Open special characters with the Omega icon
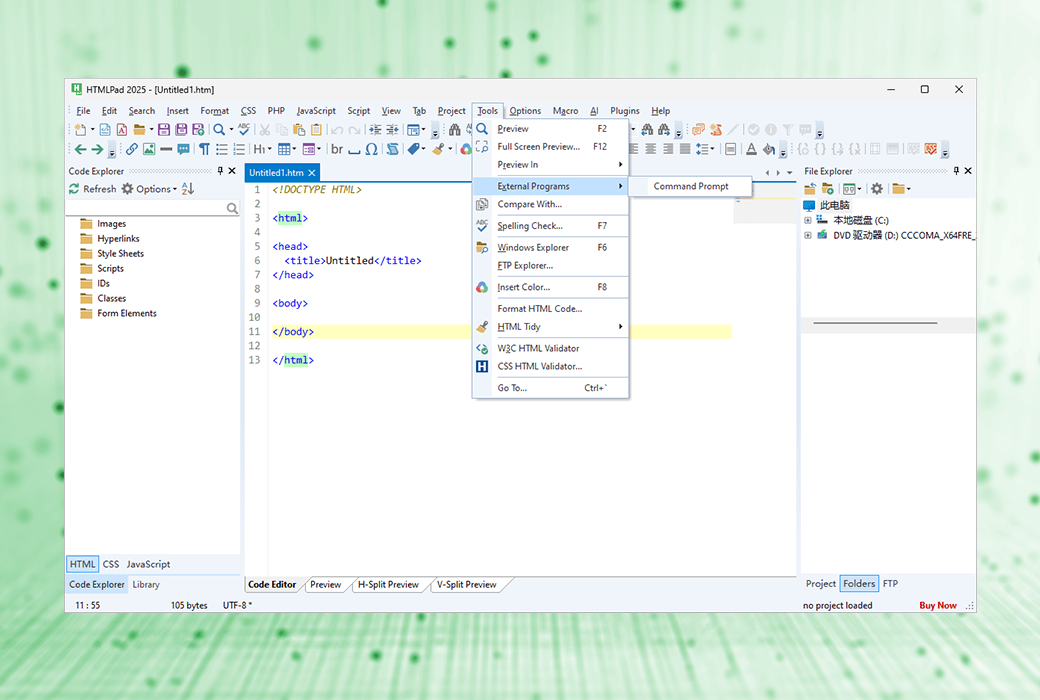The width and height of the screenshot is (1040, 700). [371, 149]
